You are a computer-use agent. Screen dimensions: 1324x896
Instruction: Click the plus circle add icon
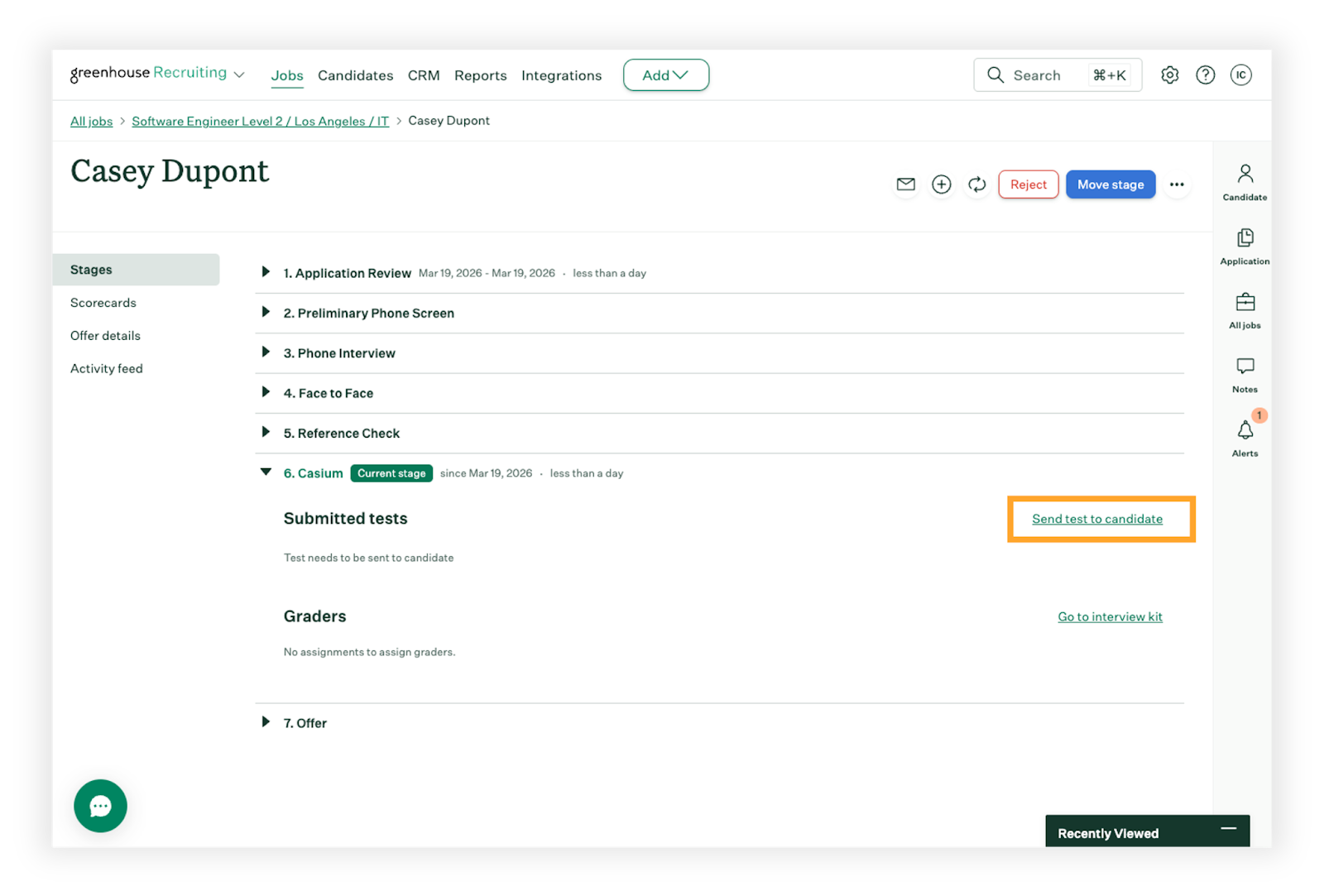[x=942, y=184]
